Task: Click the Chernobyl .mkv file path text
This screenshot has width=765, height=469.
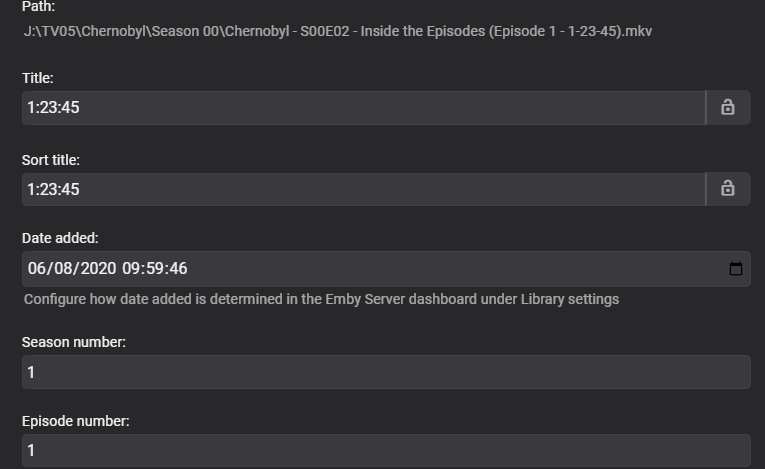Action: coord(338,31)
